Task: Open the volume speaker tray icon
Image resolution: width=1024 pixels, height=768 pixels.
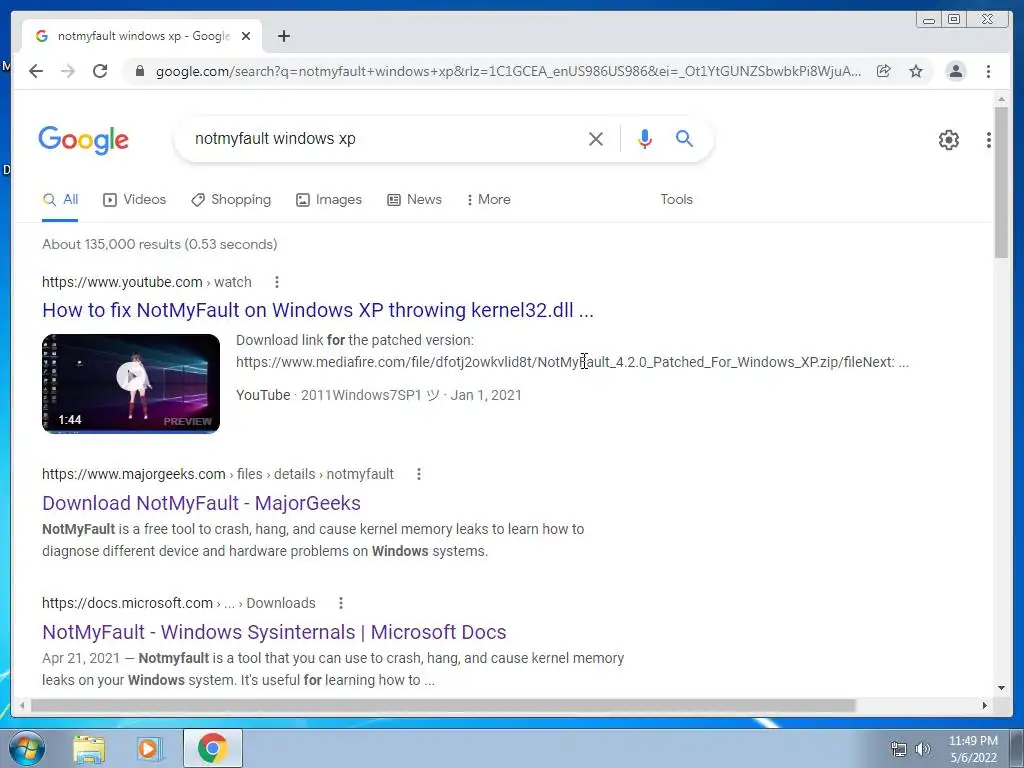Action: tap(923, 750)
